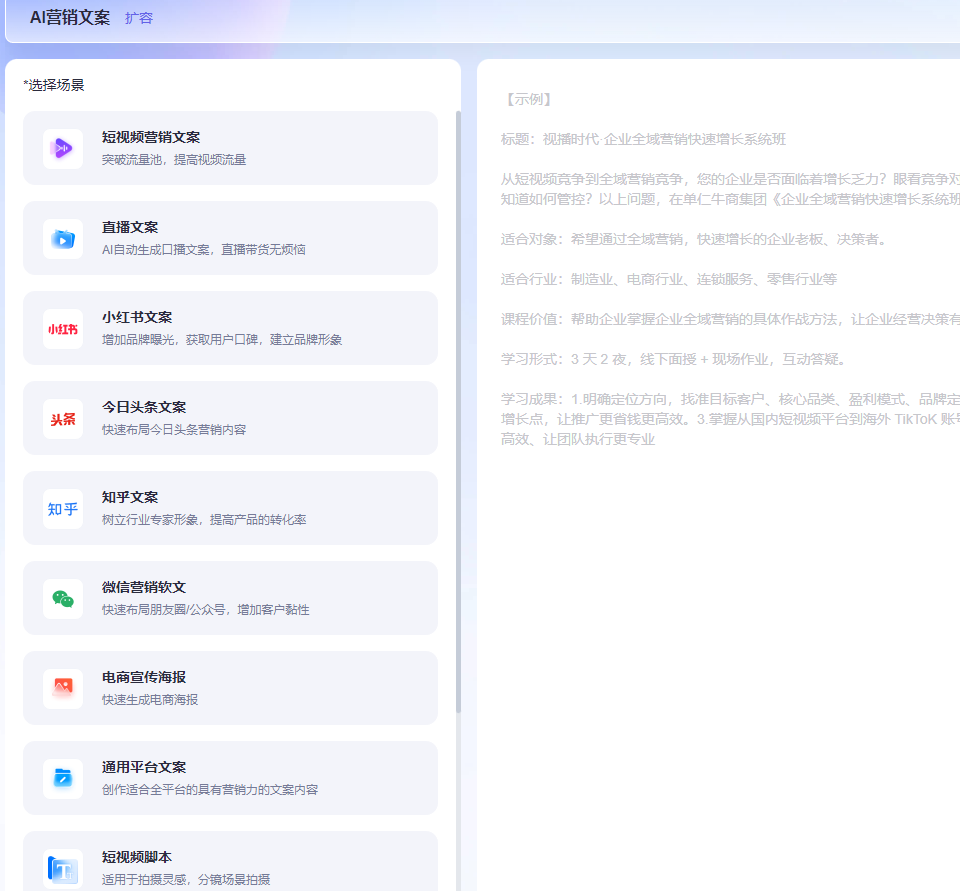Screen dimensions: 960x891
Task: Open the 今日头条文案 scenario
Action: pyautogui.click(x=230, y=417)
